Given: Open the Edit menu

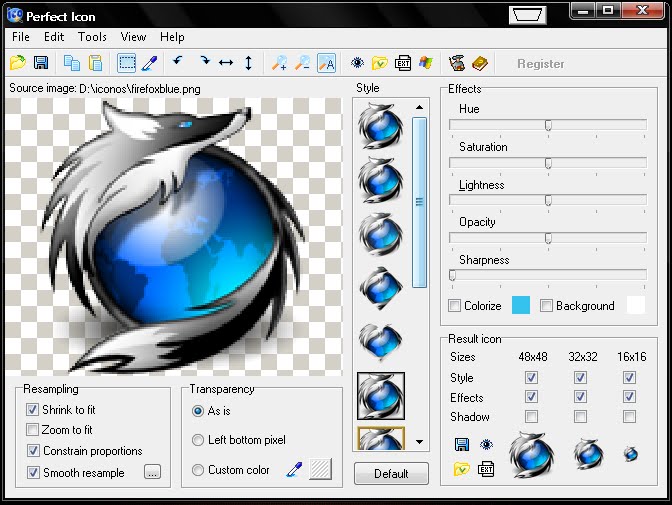Looking at the screenshot, I should pos(54,37).
